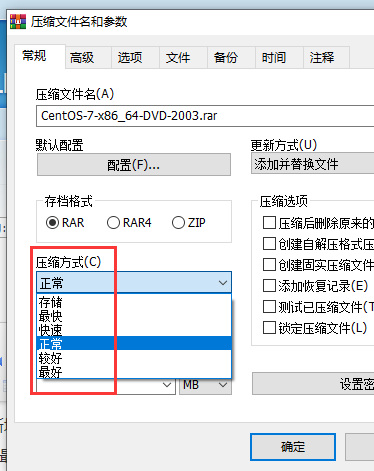Choose 最好 compression method

point(134,371)
